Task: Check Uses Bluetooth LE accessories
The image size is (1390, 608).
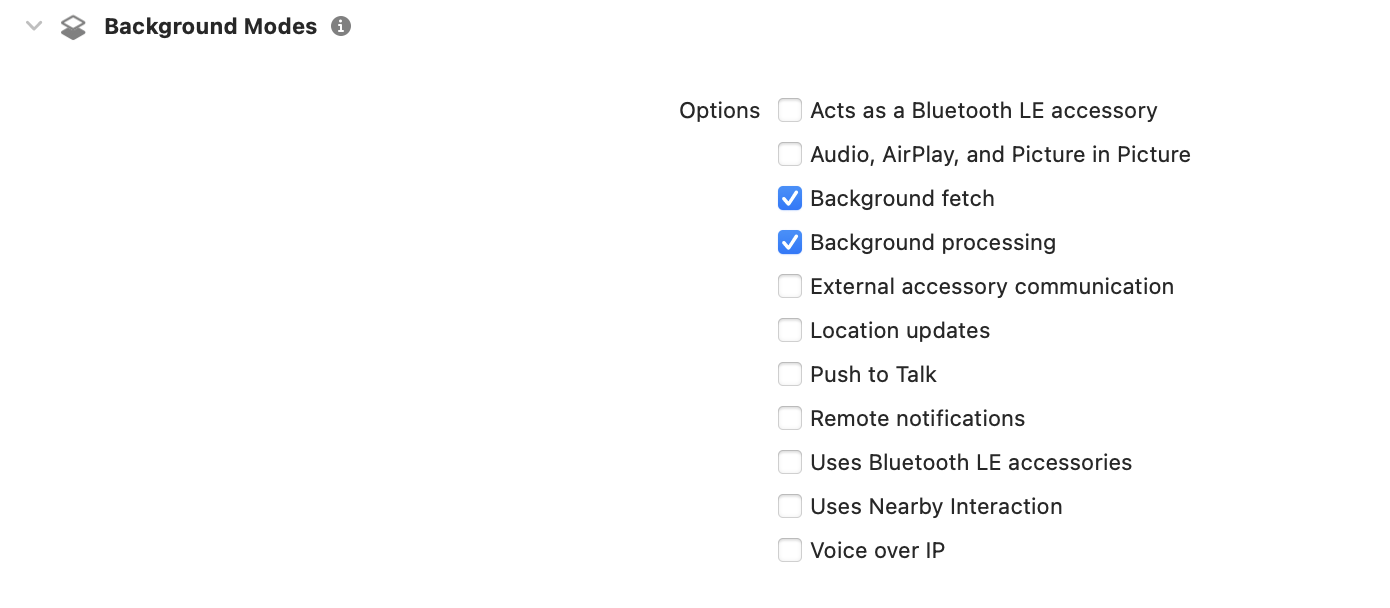Action: (790, 462)
